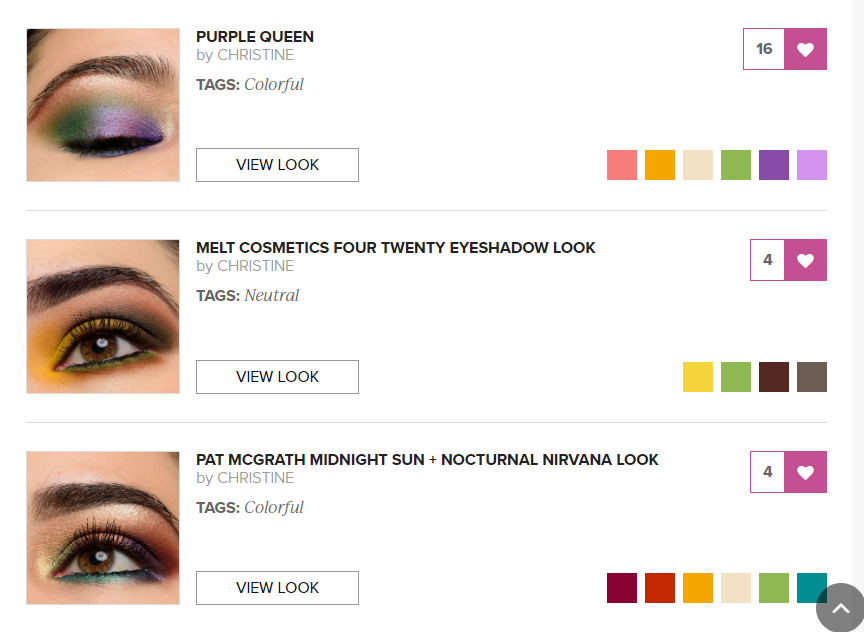Choose the burgundy swatch on Pat McGrath look
Screen dimensions: 864x632
(622, 588)
